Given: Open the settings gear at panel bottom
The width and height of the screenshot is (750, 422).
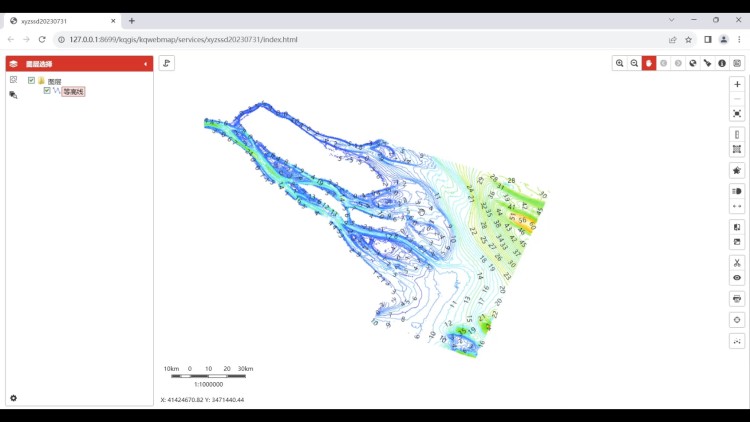Looking at the screenshot, I should 13,398.
